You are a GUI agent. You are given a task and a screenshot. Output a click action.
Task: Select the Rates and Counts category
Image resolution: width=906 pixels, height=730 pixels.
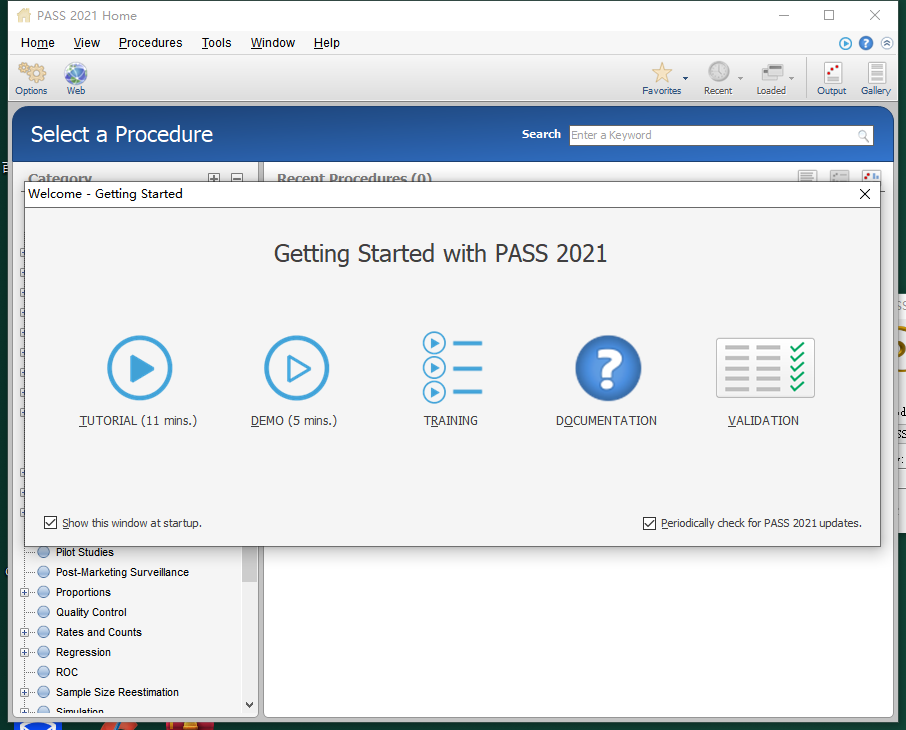[99, 632]
